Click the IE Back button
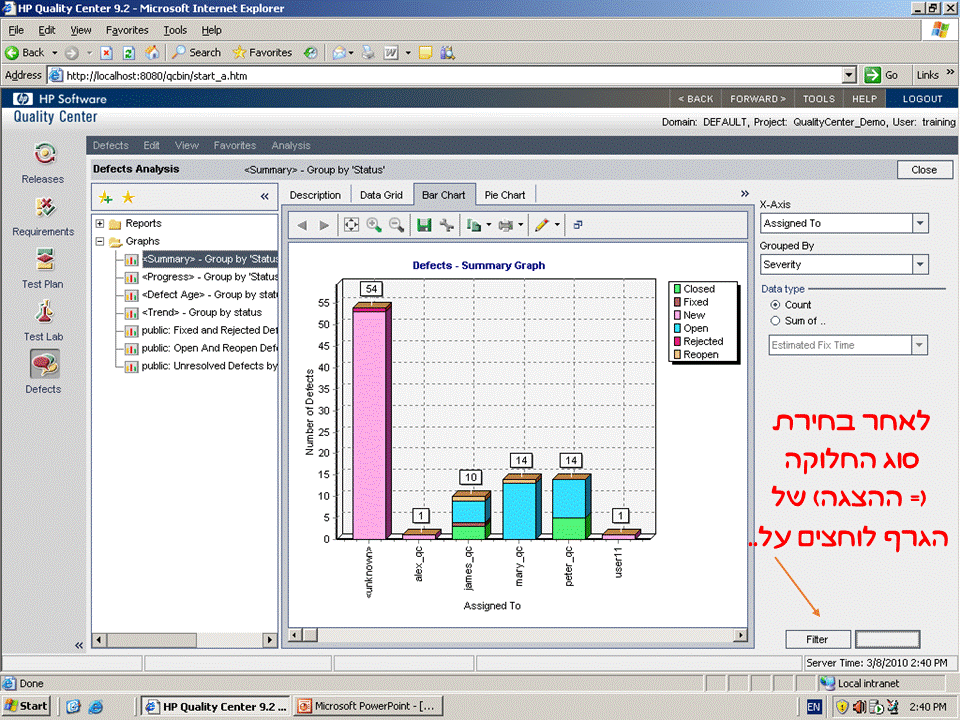960x720 pixels. (25, 53)
